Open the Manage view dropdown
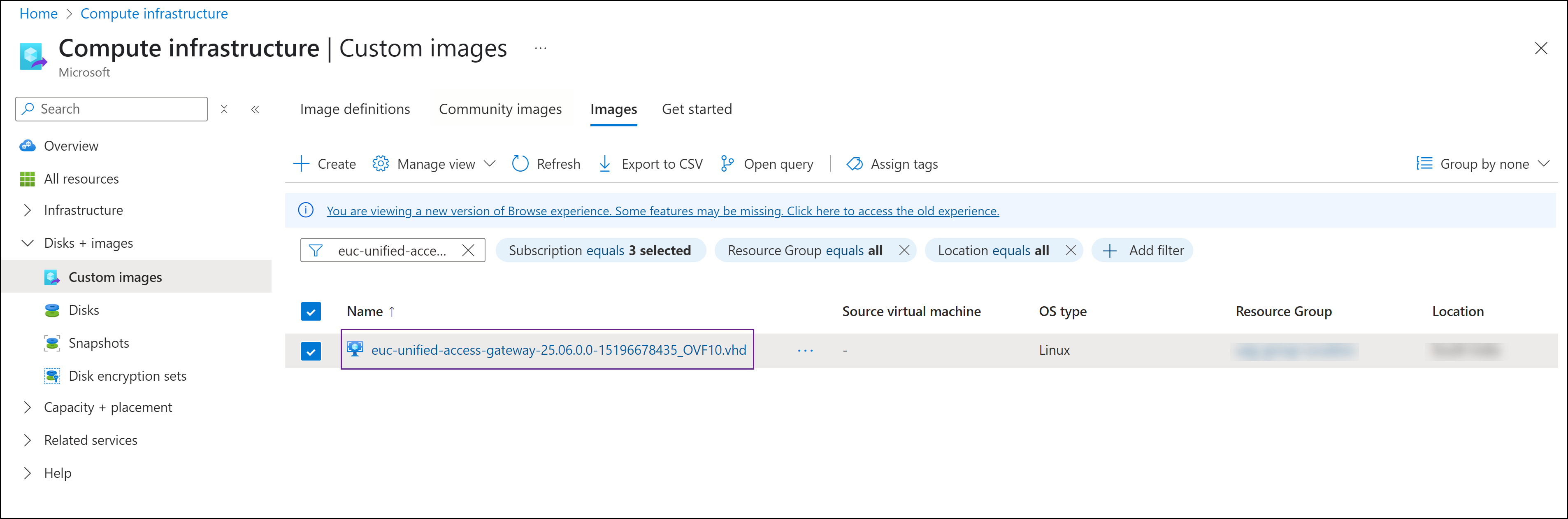 (x=434, y=164)
